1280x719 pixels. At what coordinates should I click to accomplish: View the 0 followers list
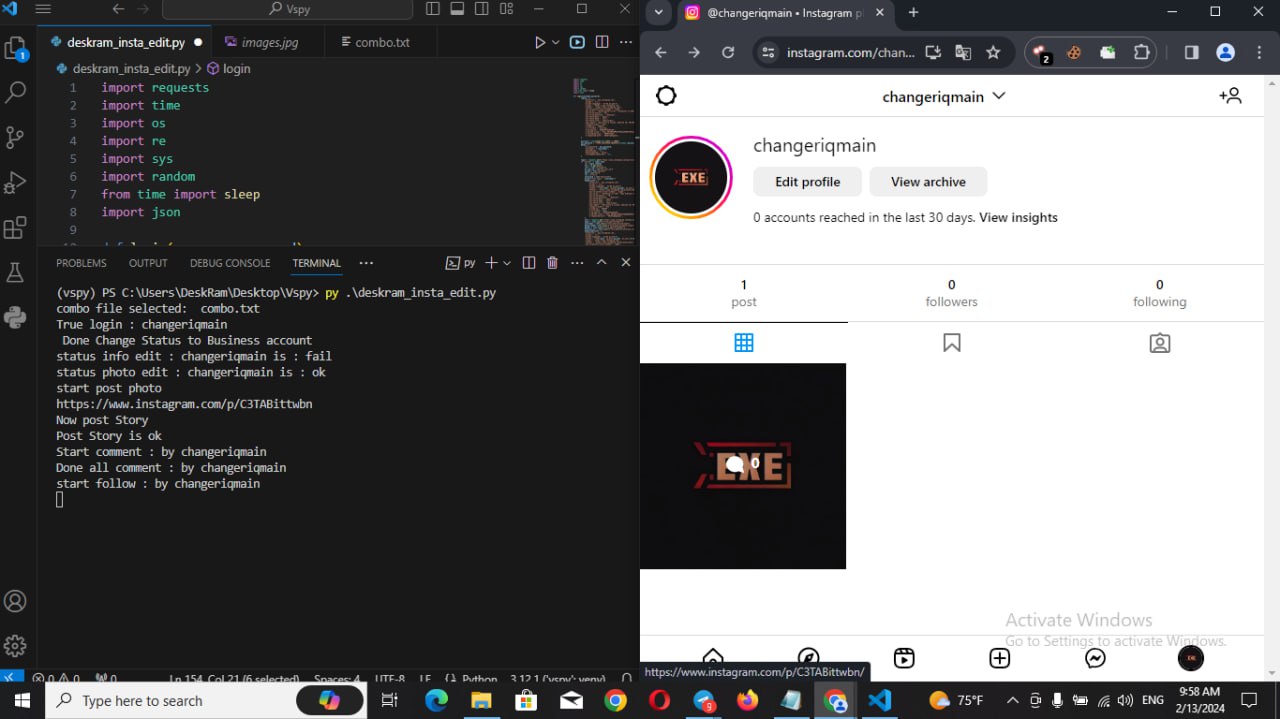(952, 293)
